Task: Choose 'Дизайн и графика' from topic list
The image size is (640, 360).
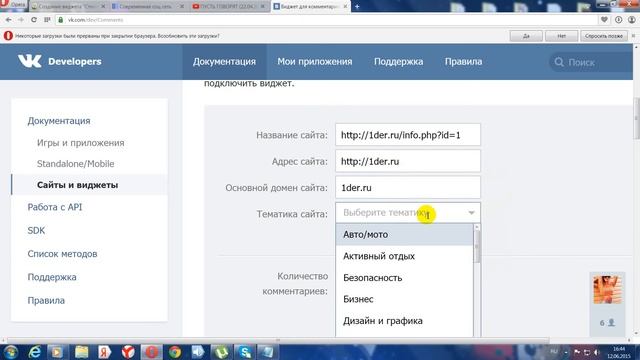Action: click(404, 320)
